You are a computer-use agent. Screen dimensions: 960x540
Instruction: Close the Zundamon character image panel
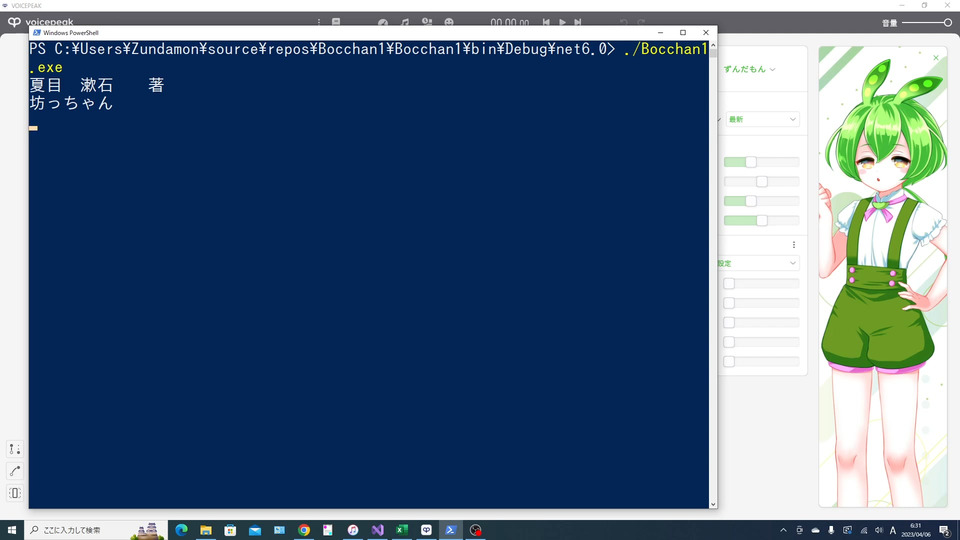[x=936, y=58]
